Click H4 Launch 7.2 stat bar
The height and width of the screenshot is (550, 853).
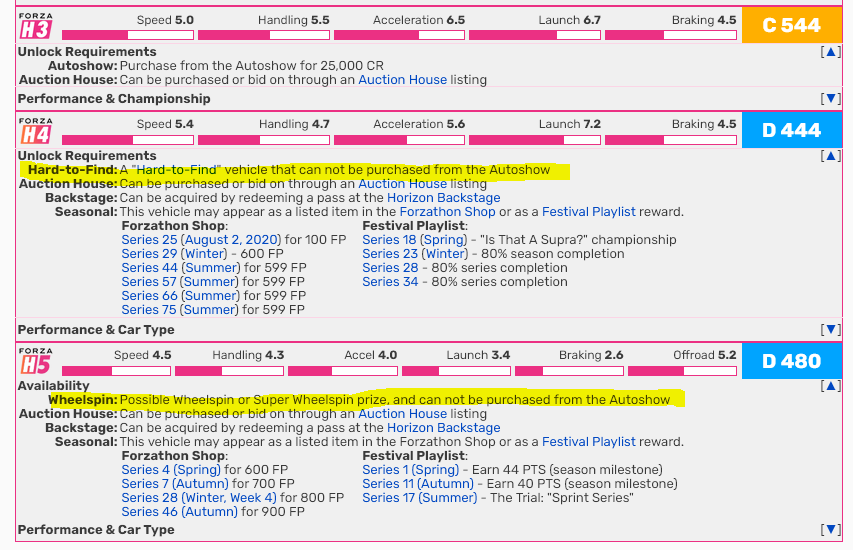tap(535, 140)
